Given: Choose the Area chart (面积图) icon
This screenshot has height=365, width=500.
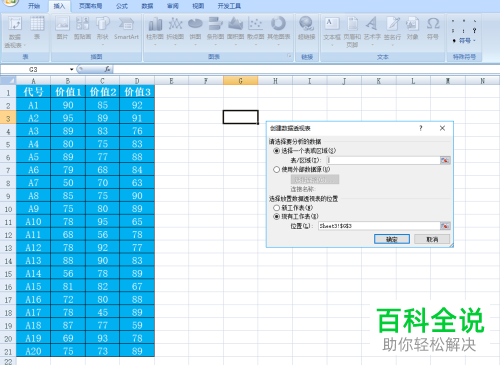Looking at the screenshot, I should 235,30.
